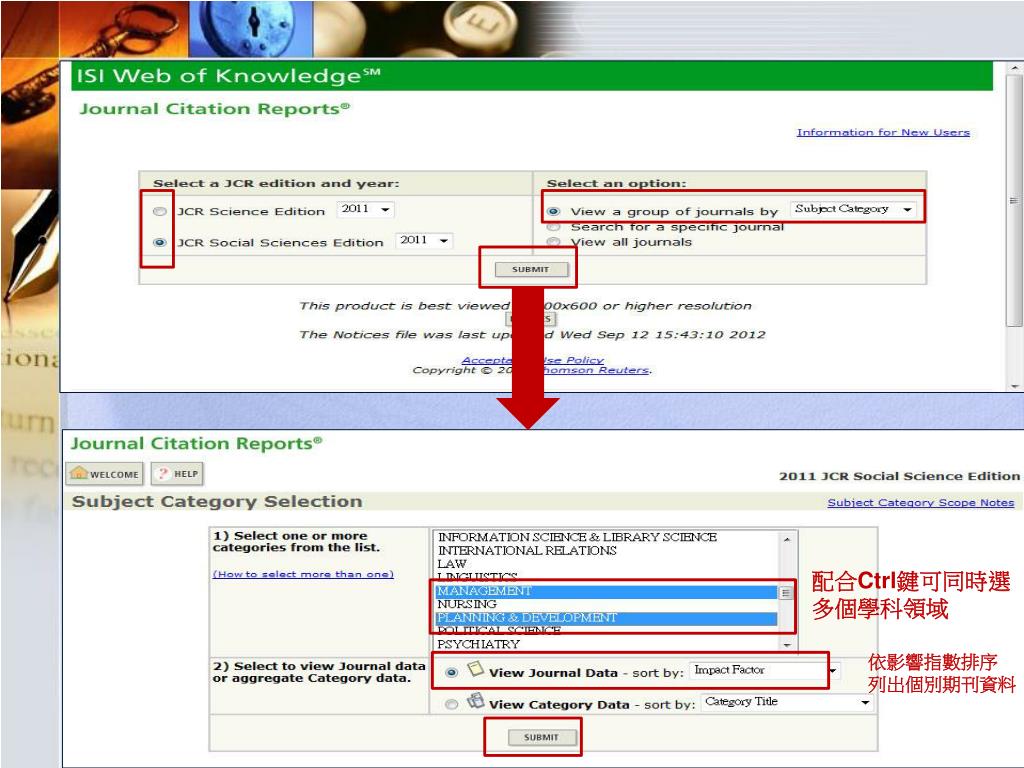Click SUBMIT in the edition selection panel
Viewport: 1024px width, 768px height.
click(531, 269)
